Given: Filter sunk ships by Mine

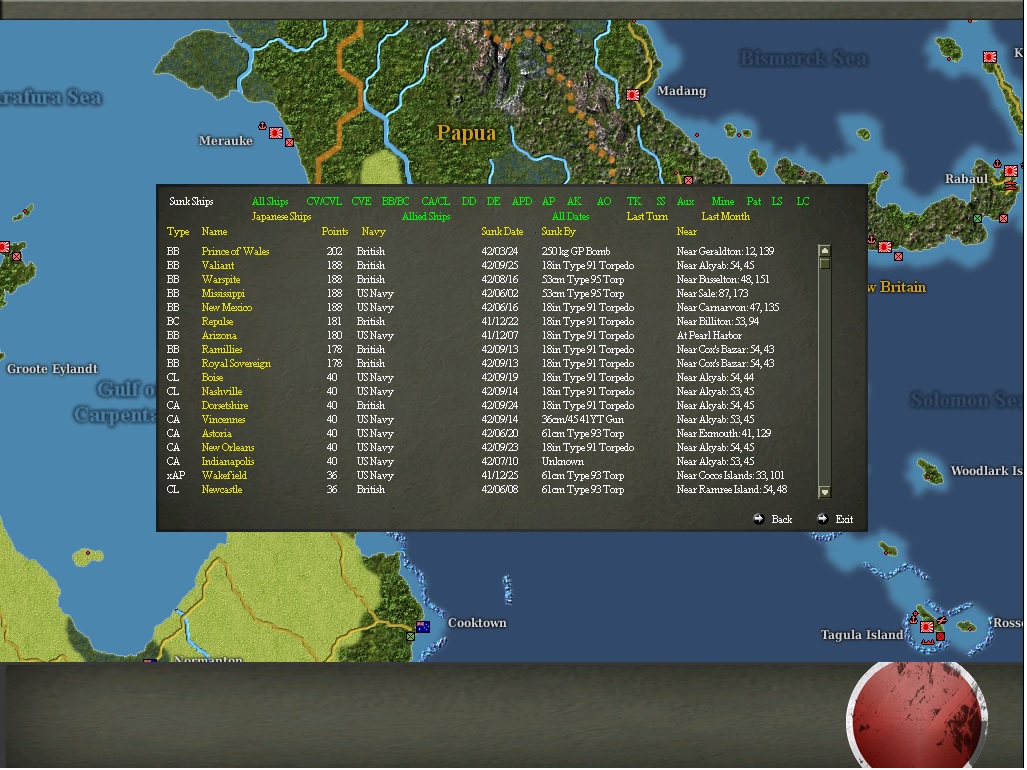Looking at the screenshot, I should [x=722, y=201].
